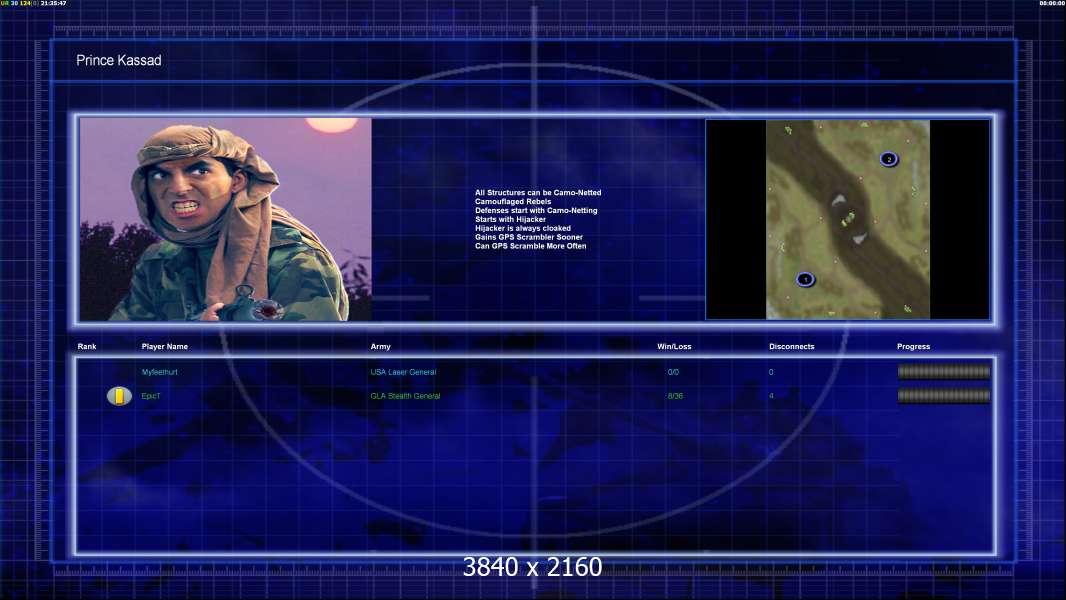Click the Army column header

tap(381, 347)
